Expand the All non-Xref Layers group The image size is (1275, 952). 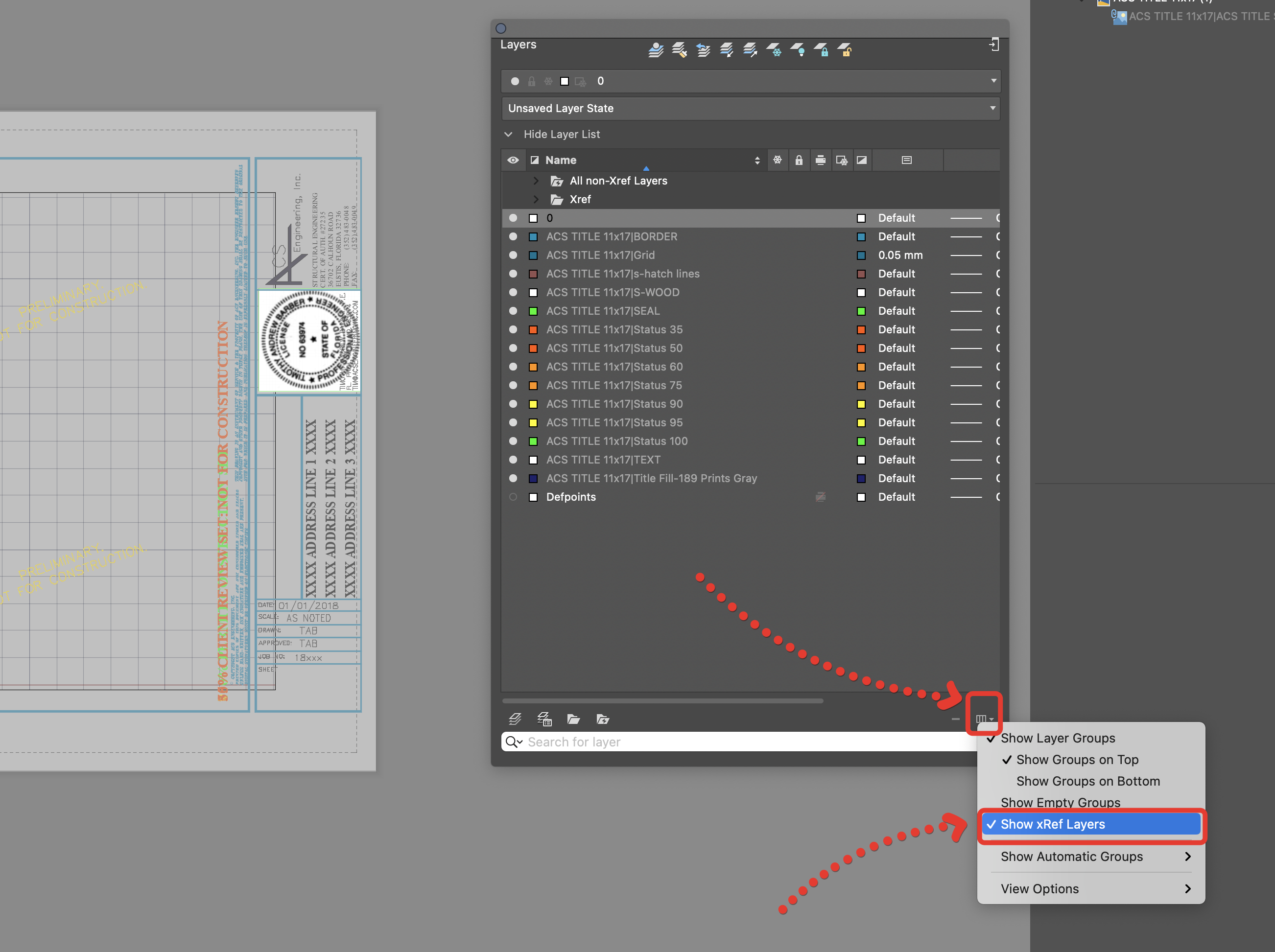tap(536, 181)
